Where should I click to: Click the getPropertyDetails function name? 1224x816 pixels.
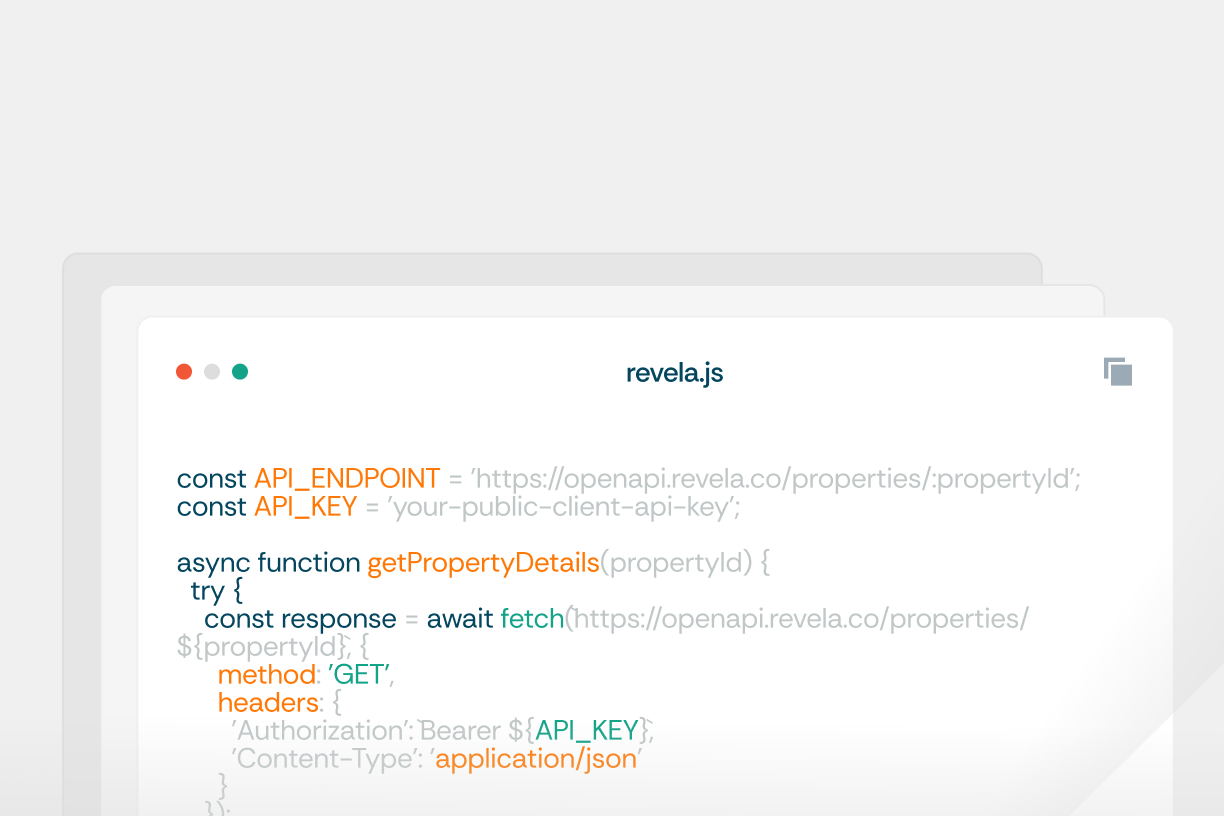pos(483,563)
